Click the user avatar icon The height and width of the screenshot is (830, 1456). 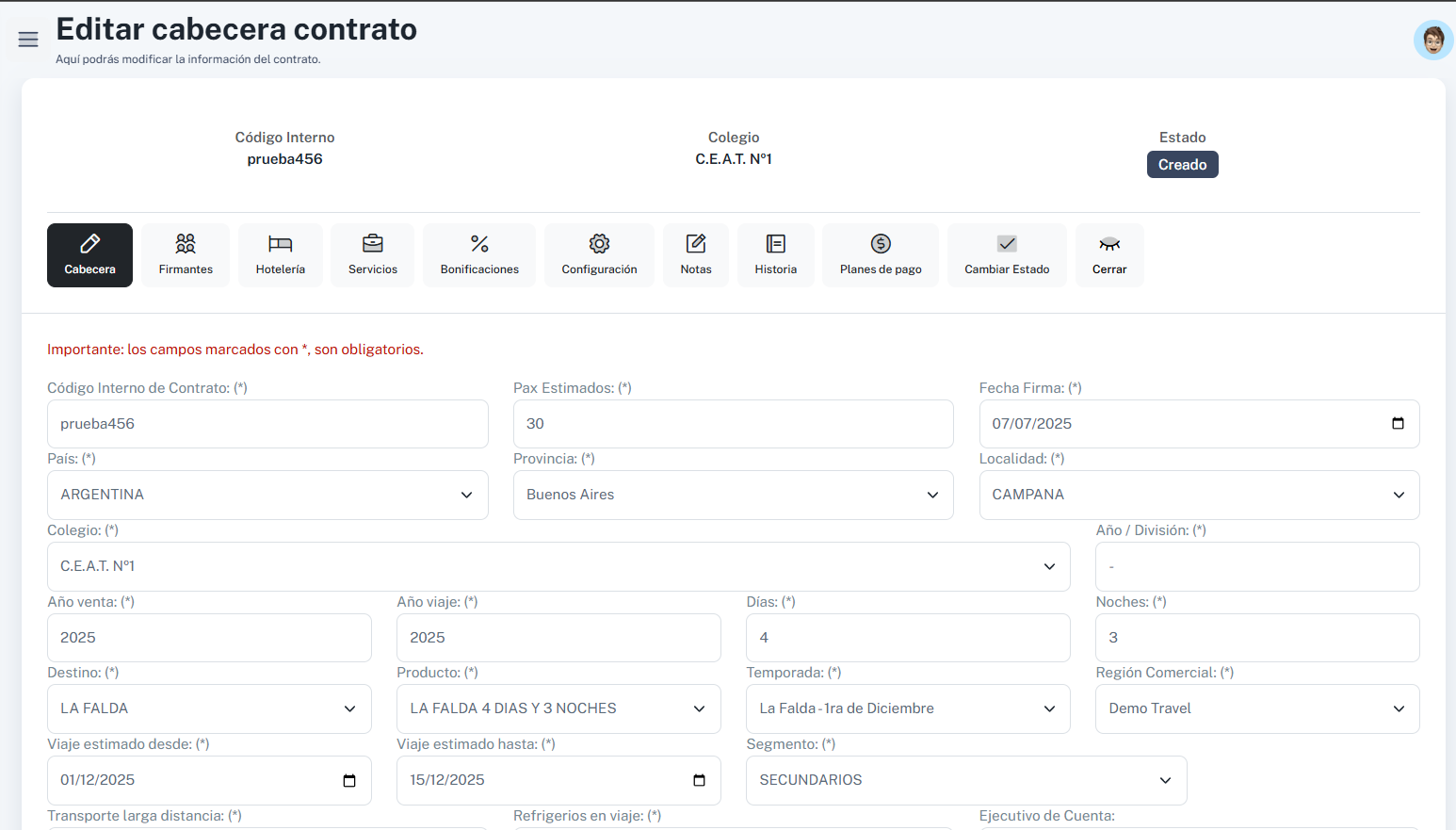click(1433, 40)
